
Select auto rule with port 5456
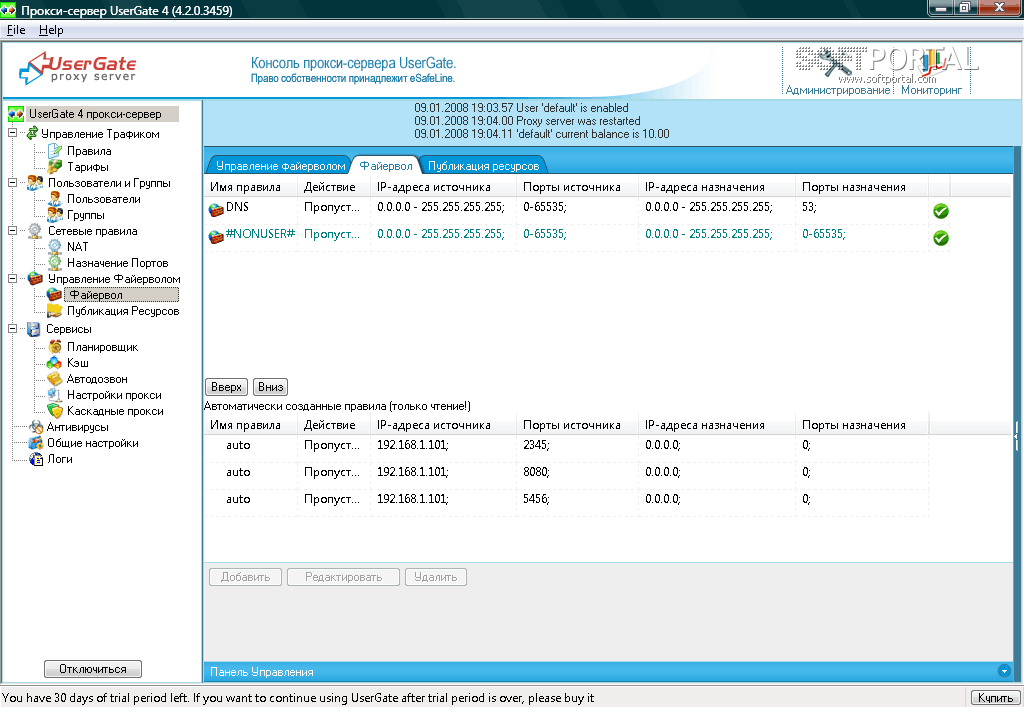click(566, 499)
